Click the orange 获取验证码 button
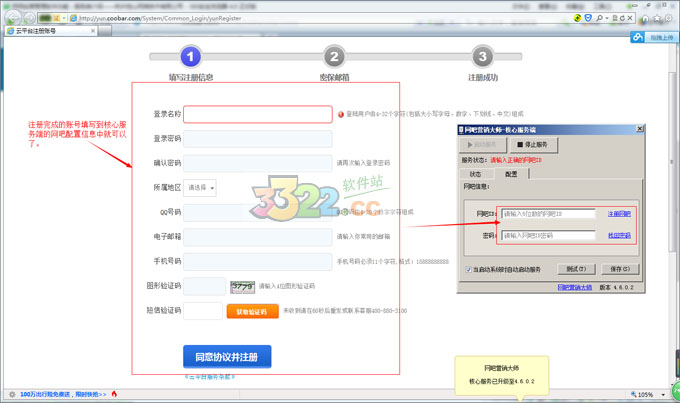680x403 pixels. click(252, 311)
